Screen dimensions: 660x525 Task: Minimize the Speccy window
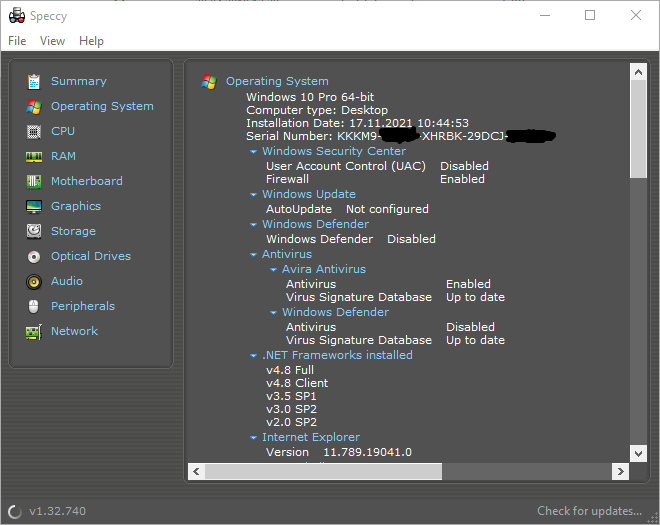tap(545, 16)
